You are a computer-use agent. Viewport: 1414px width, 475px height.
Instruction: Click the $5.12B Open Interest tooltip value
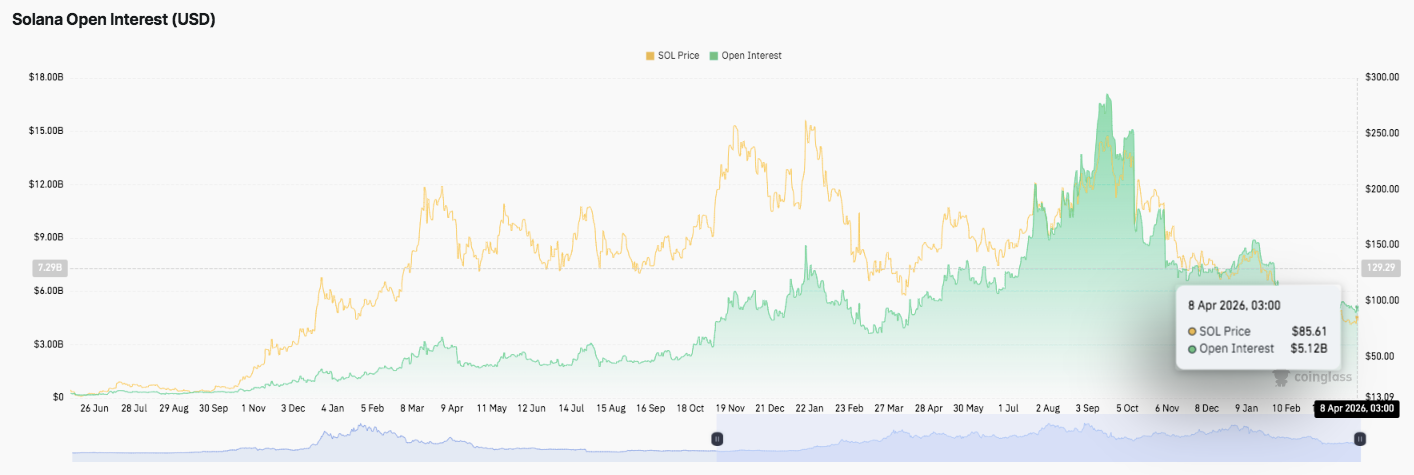click(1308, 349)
